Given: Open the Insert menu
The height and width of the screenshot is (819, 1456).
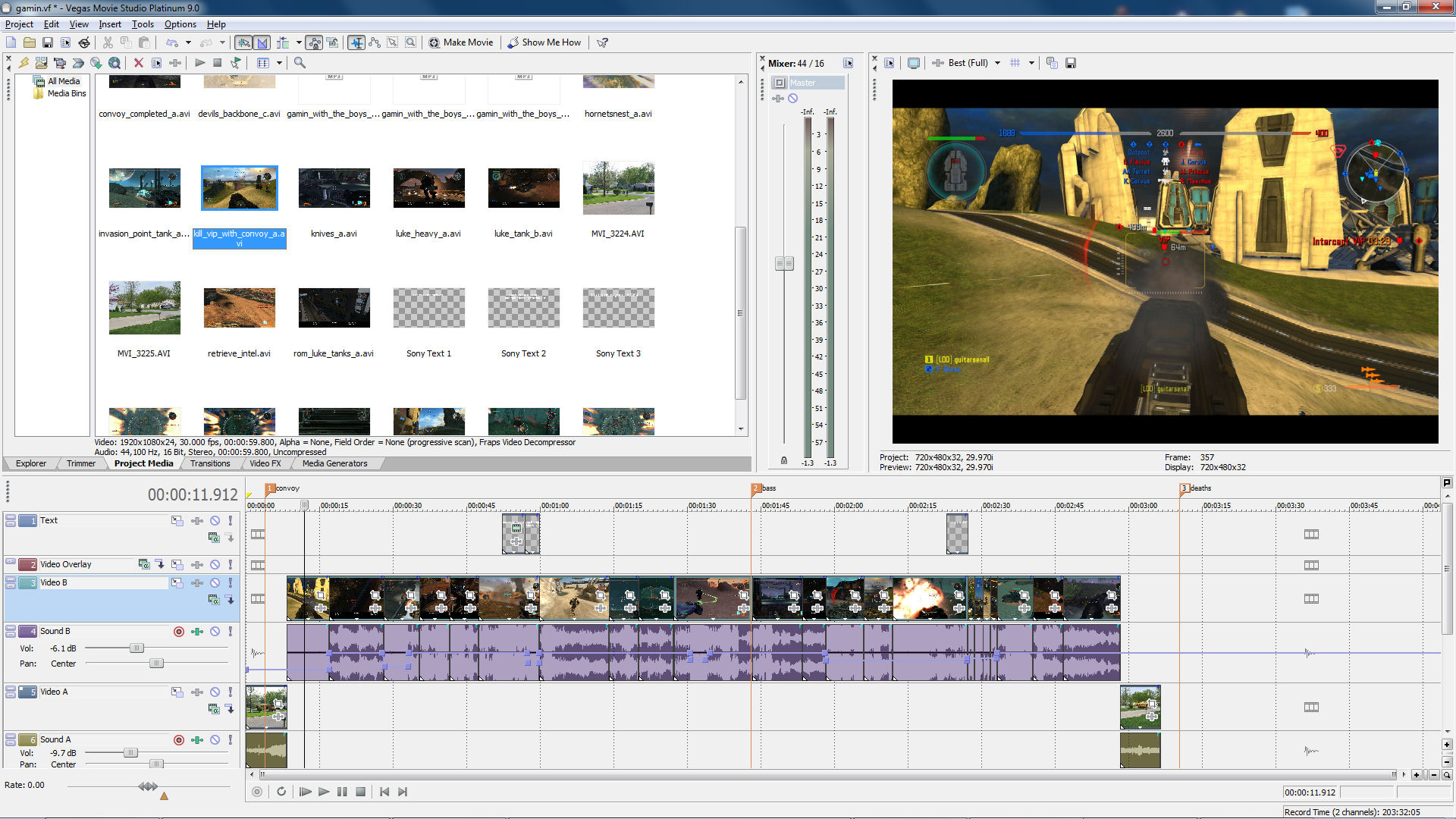Looking at the screenshot, I should point(110,24).
